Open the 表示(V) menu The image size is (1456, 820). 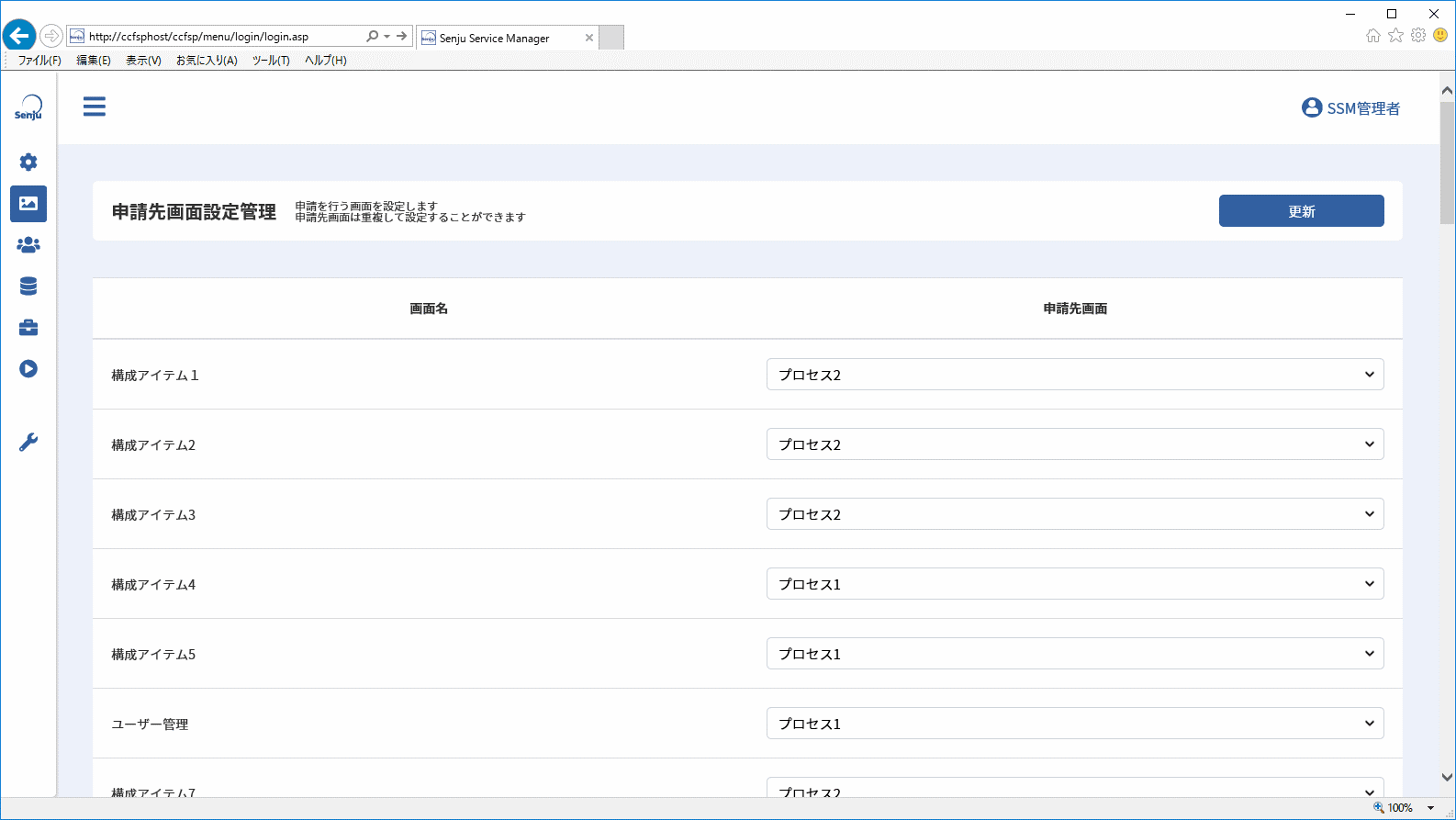pos(143,61)
